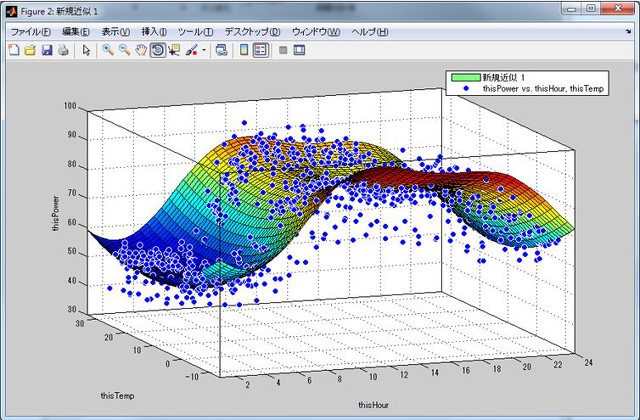
Task: Open the デスクトップ(D) menu
Action: (253, 32)
